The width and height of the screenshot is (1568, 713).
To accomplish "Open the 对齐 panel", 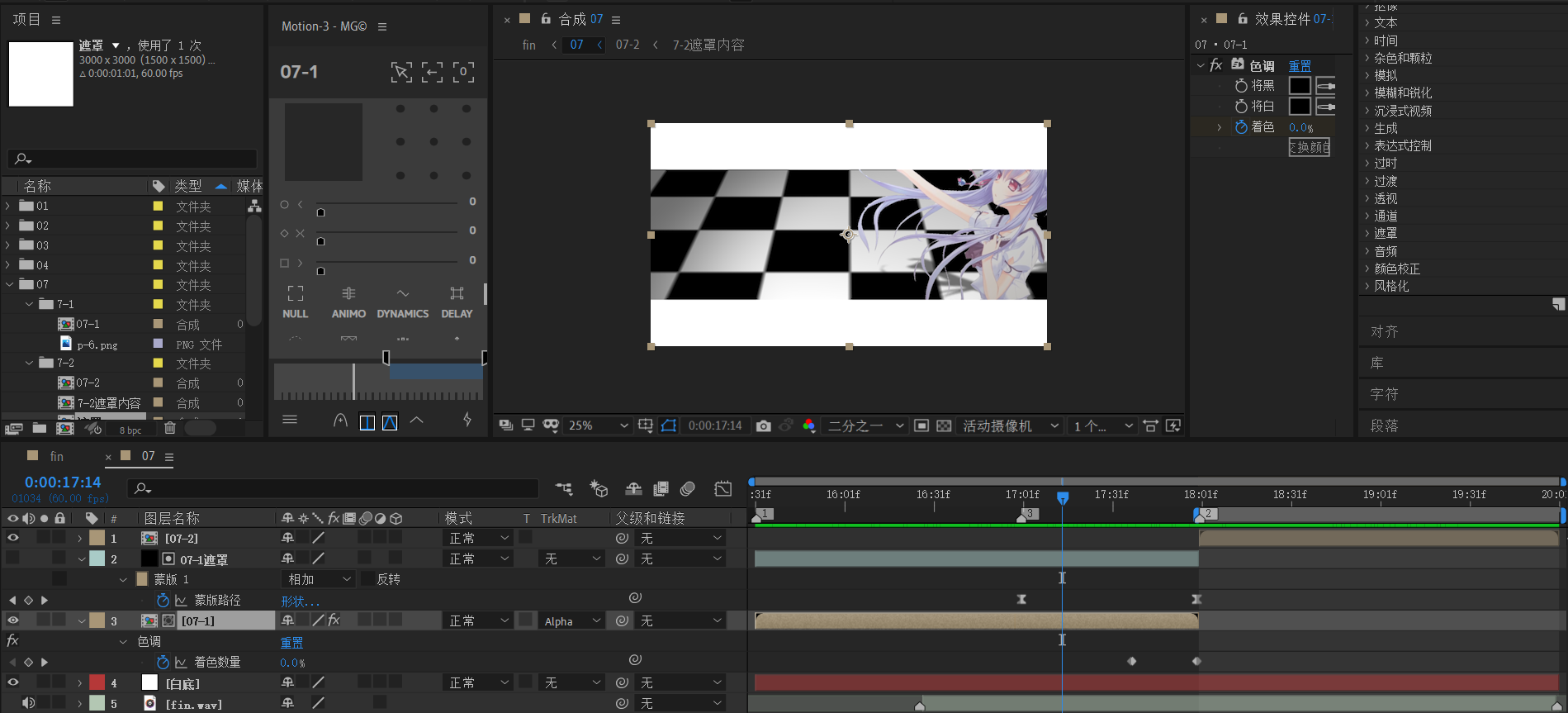I will tap(1385, 331).
